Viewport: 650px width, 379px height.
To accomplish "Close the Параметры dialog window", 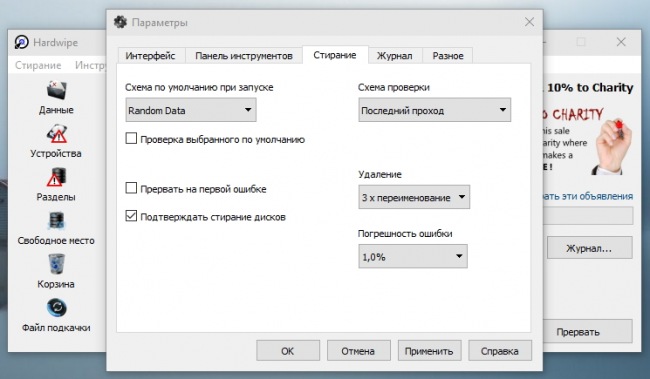I will coord(529,22).
